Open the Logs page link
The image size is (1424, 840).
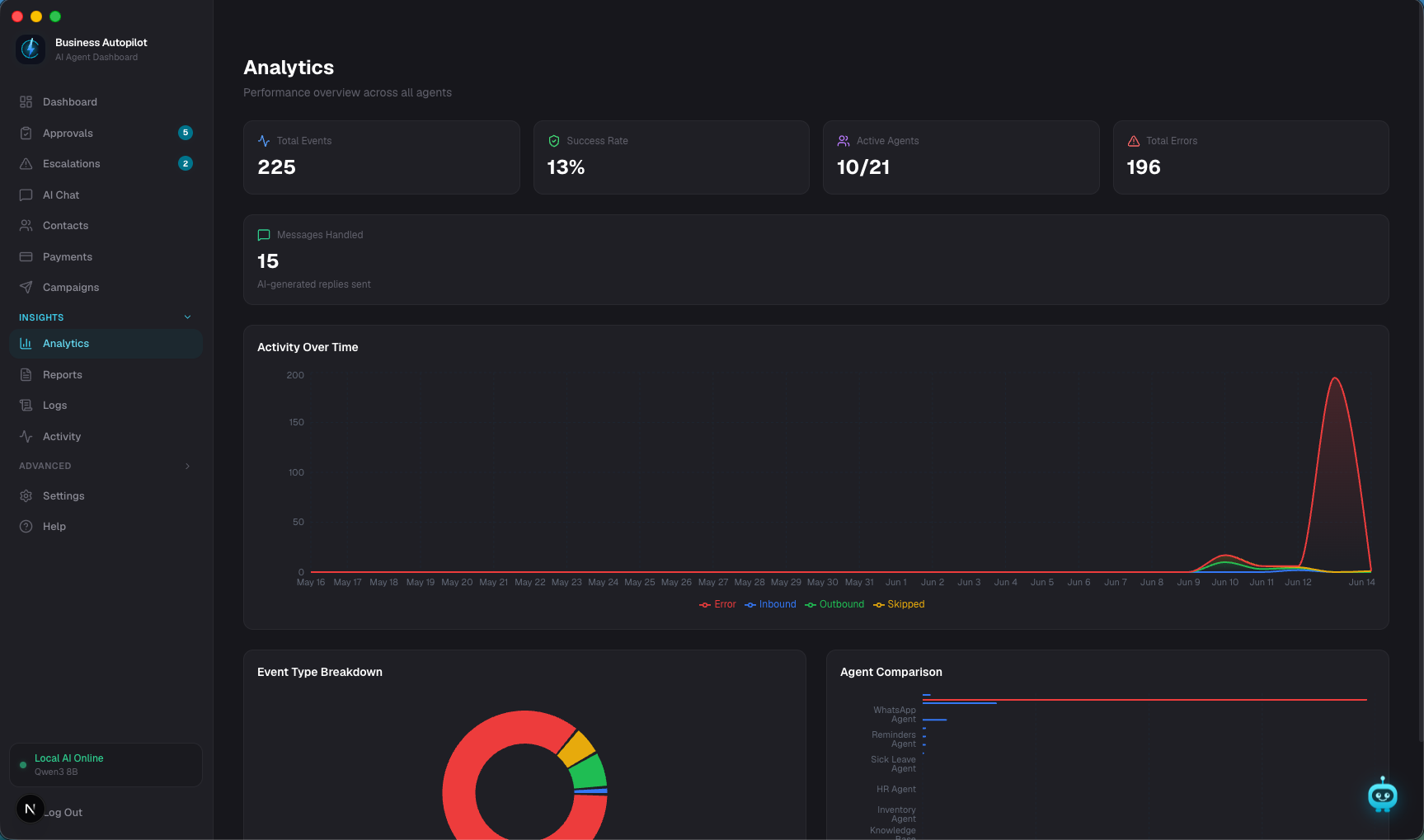(x=106, y=406)
